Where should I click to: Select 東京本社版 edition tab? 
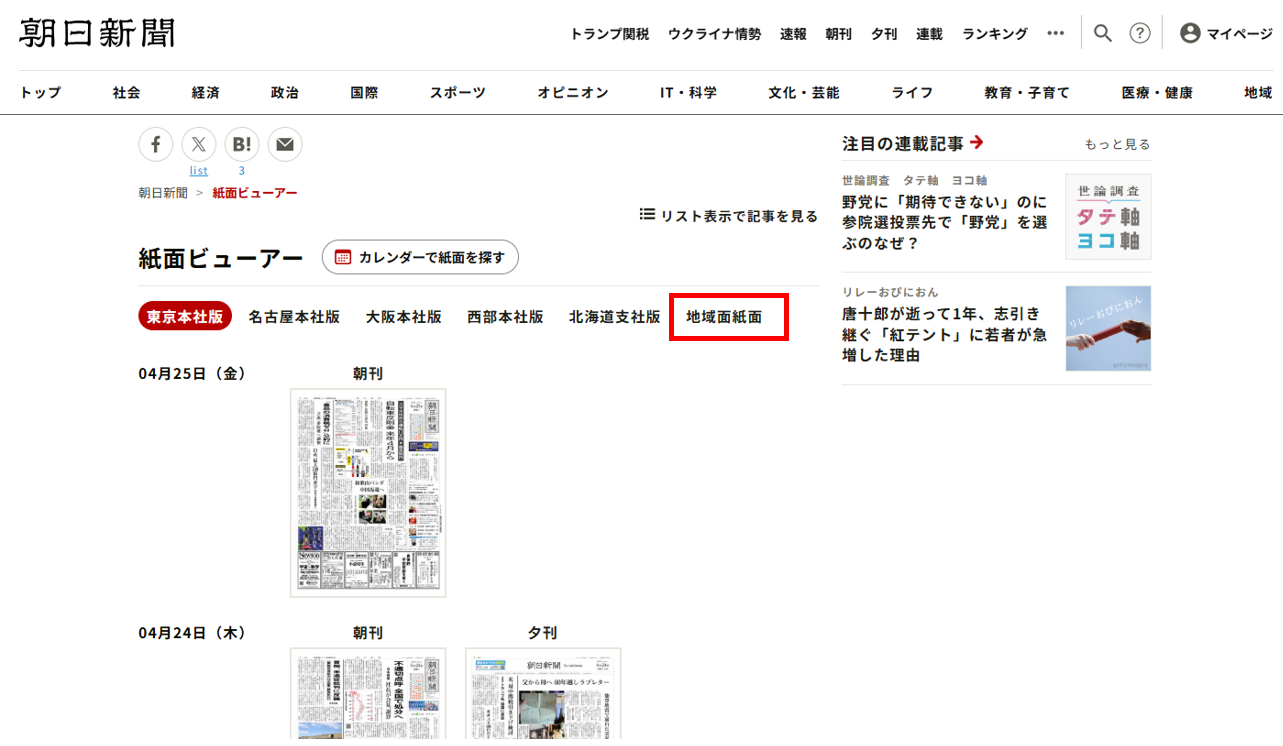pos(185,316)
